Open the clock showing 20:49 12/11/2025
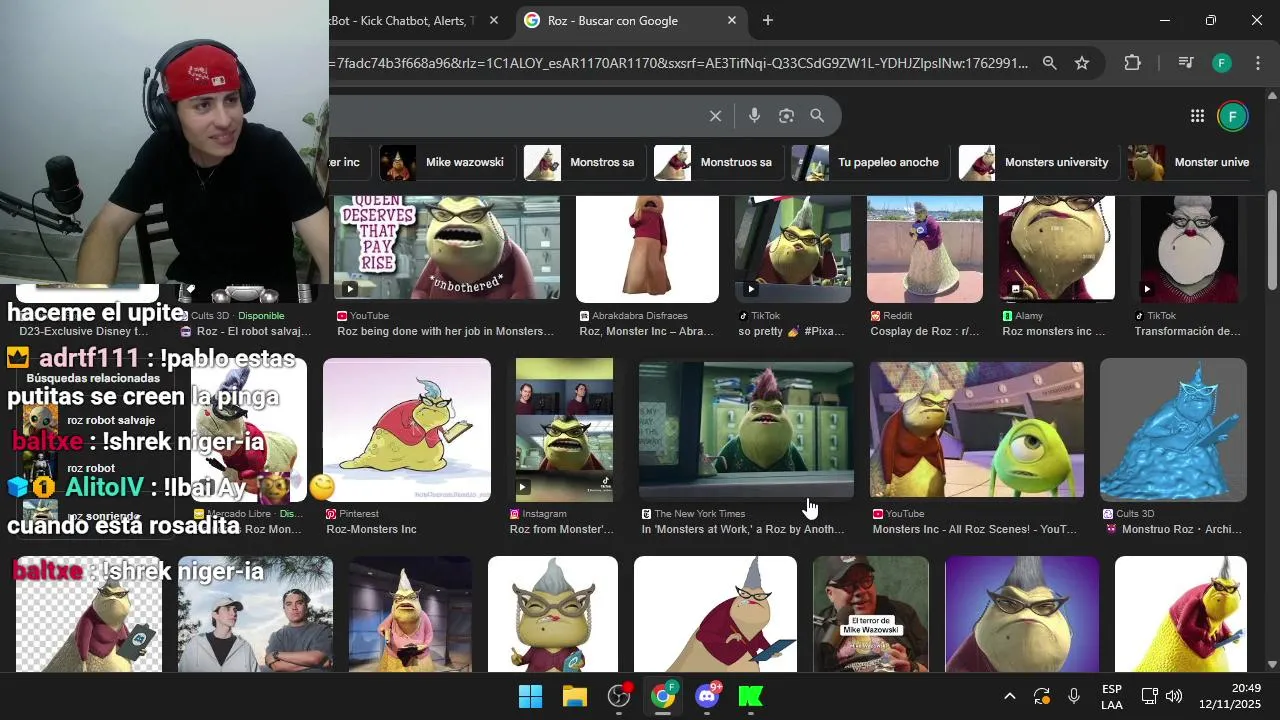The width and height of the screenshot is (1280, 720). (1231, 696)
